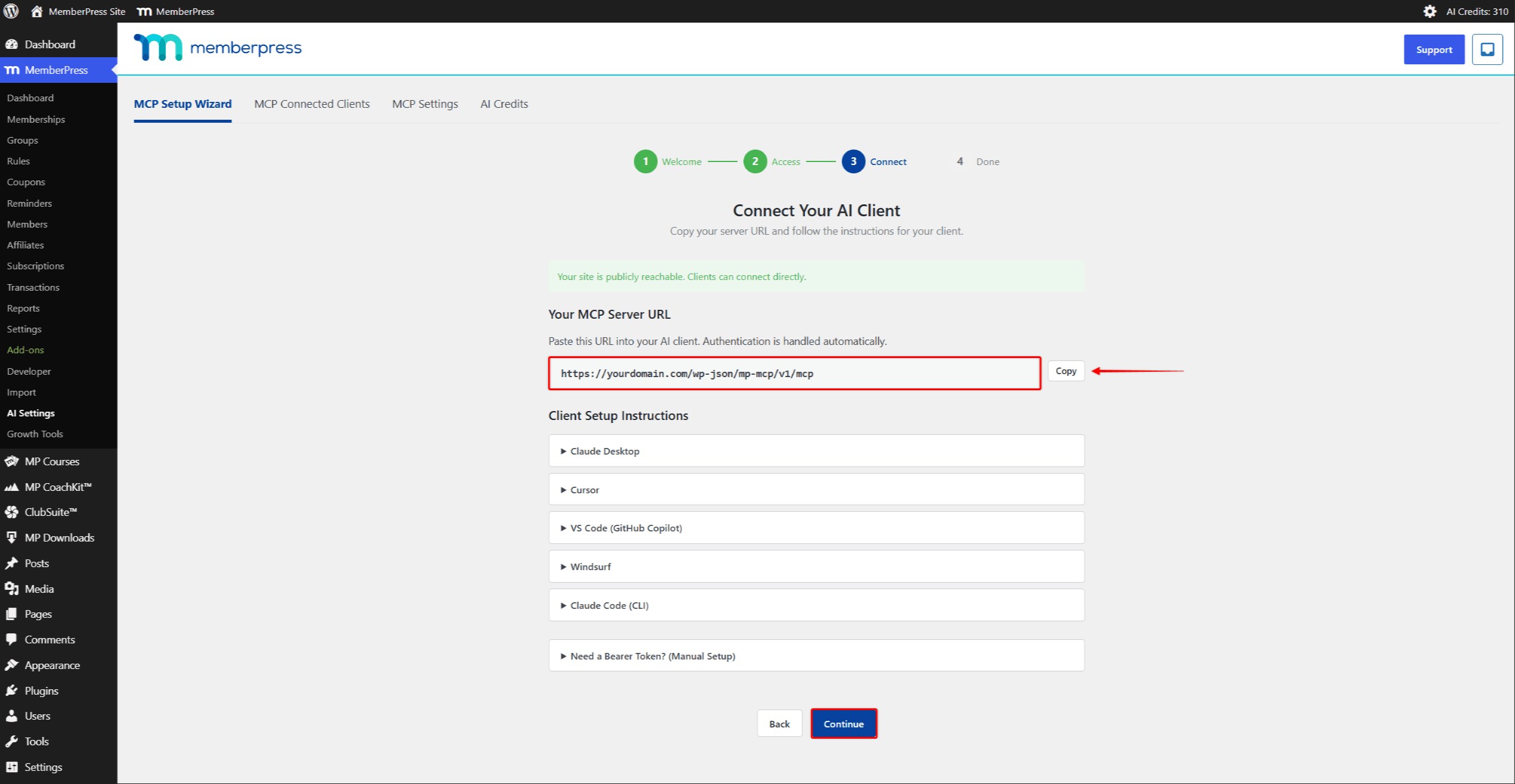Click the Pages icon in sidebar

pyautogui.click(x=11, y=614)
